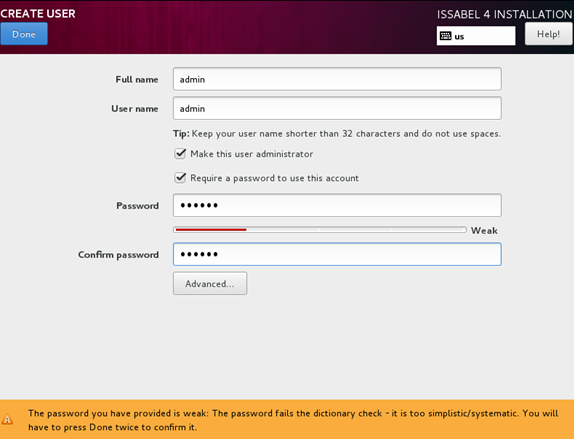Click the CREATE USER title

38,14
